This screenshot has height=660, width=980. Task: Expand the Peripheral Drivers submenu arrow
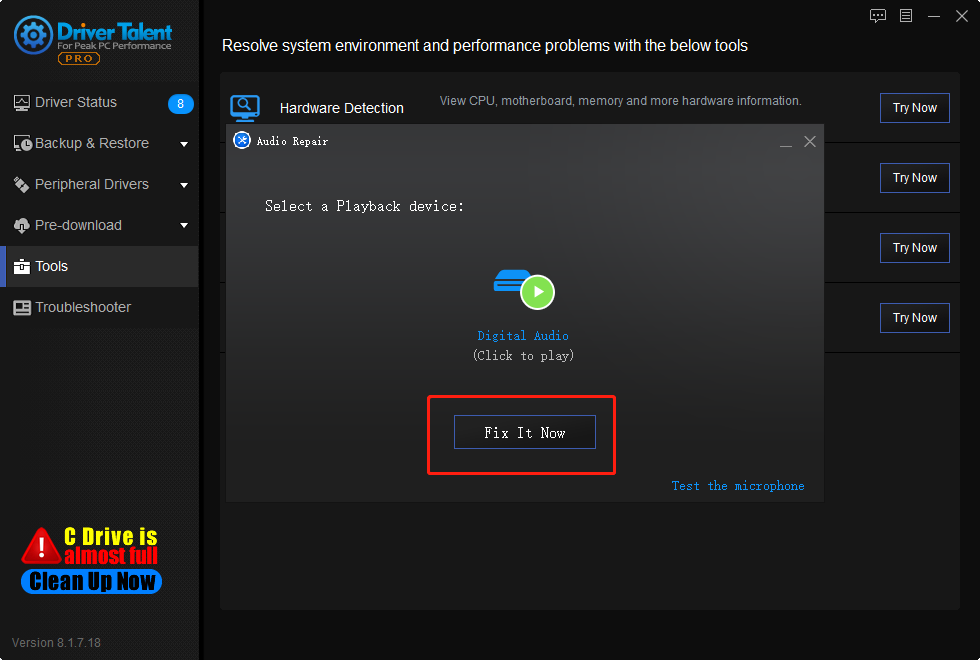click(x=184, y=185)
